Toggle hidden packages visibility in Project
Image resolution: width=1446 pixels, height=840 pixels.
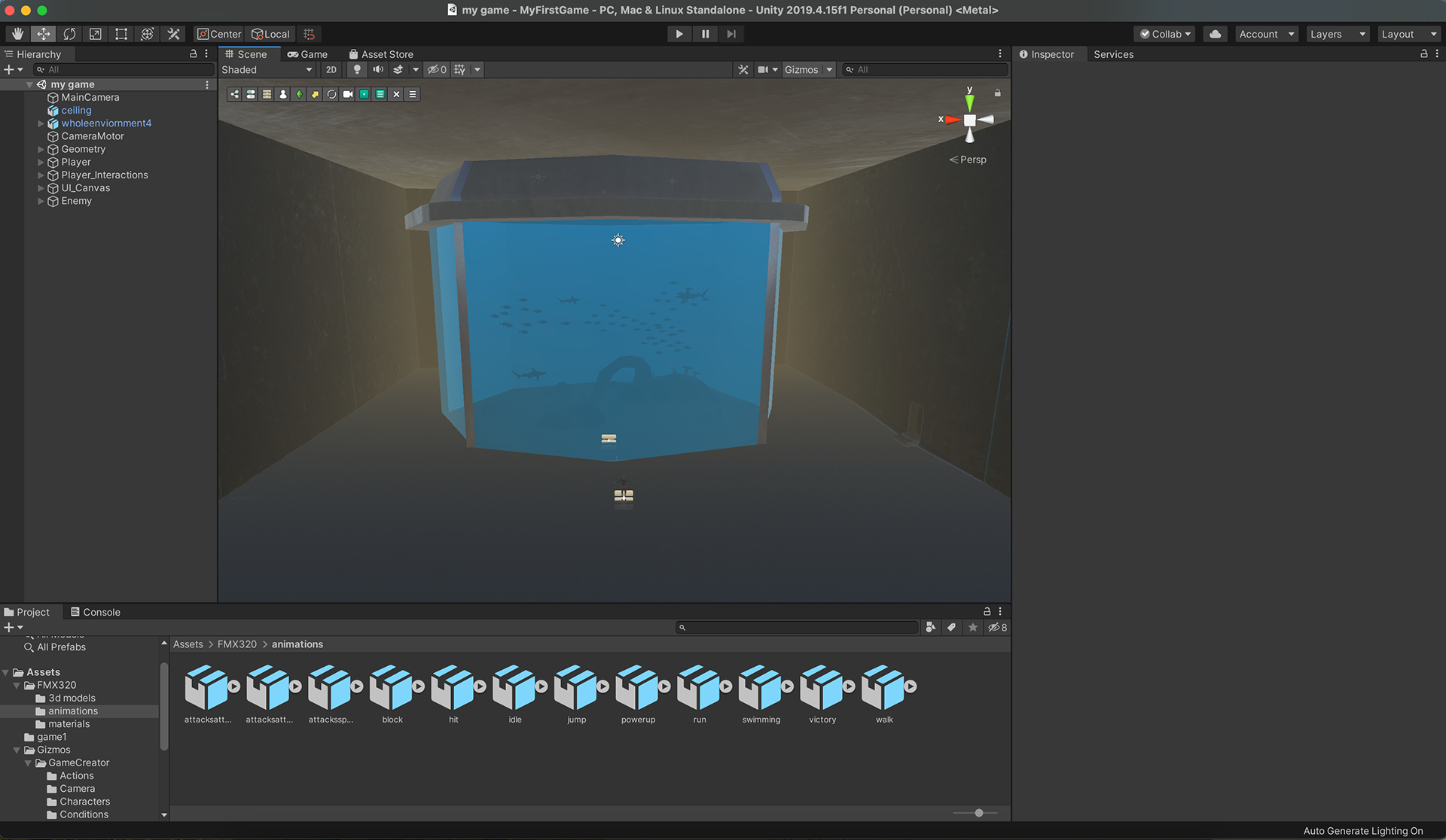(x=997, y=627)
